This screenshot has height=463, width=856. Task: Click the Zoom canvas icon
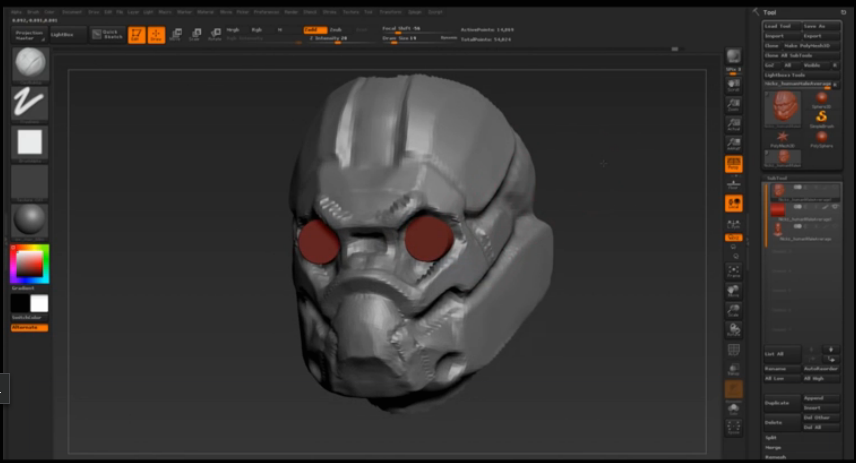coord(733,105)
